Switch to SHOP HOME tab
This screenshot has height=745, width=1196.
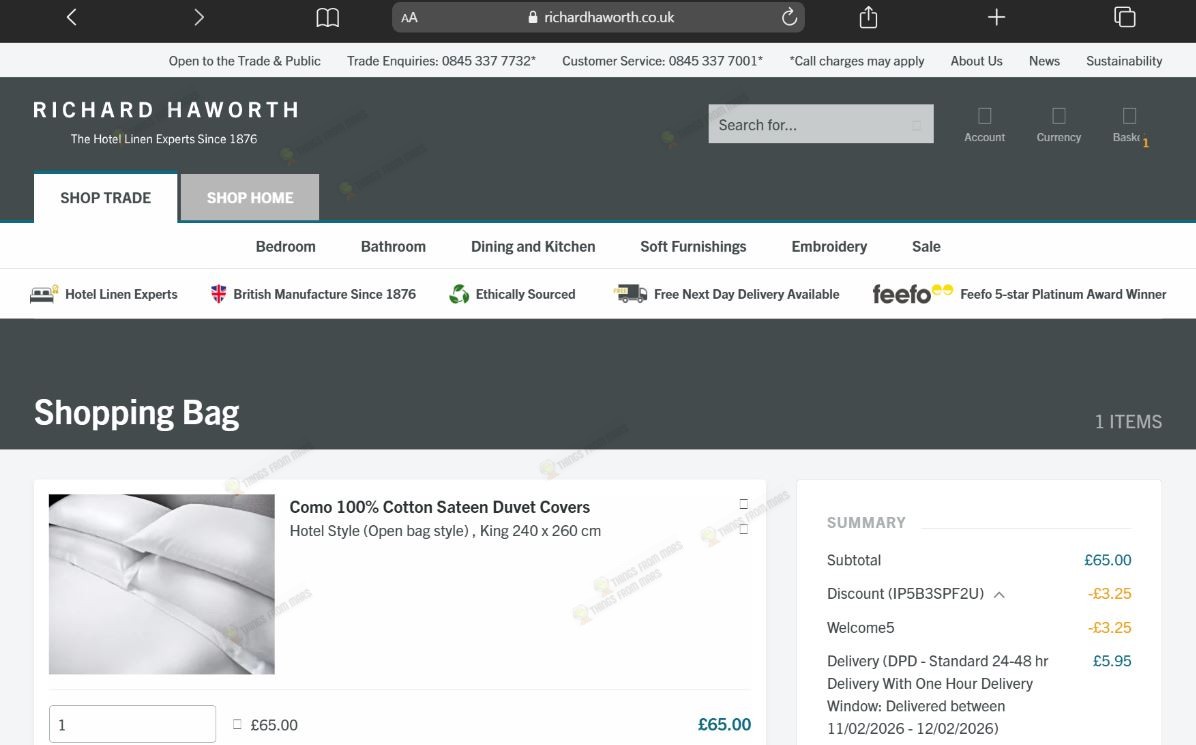point(250,197)
